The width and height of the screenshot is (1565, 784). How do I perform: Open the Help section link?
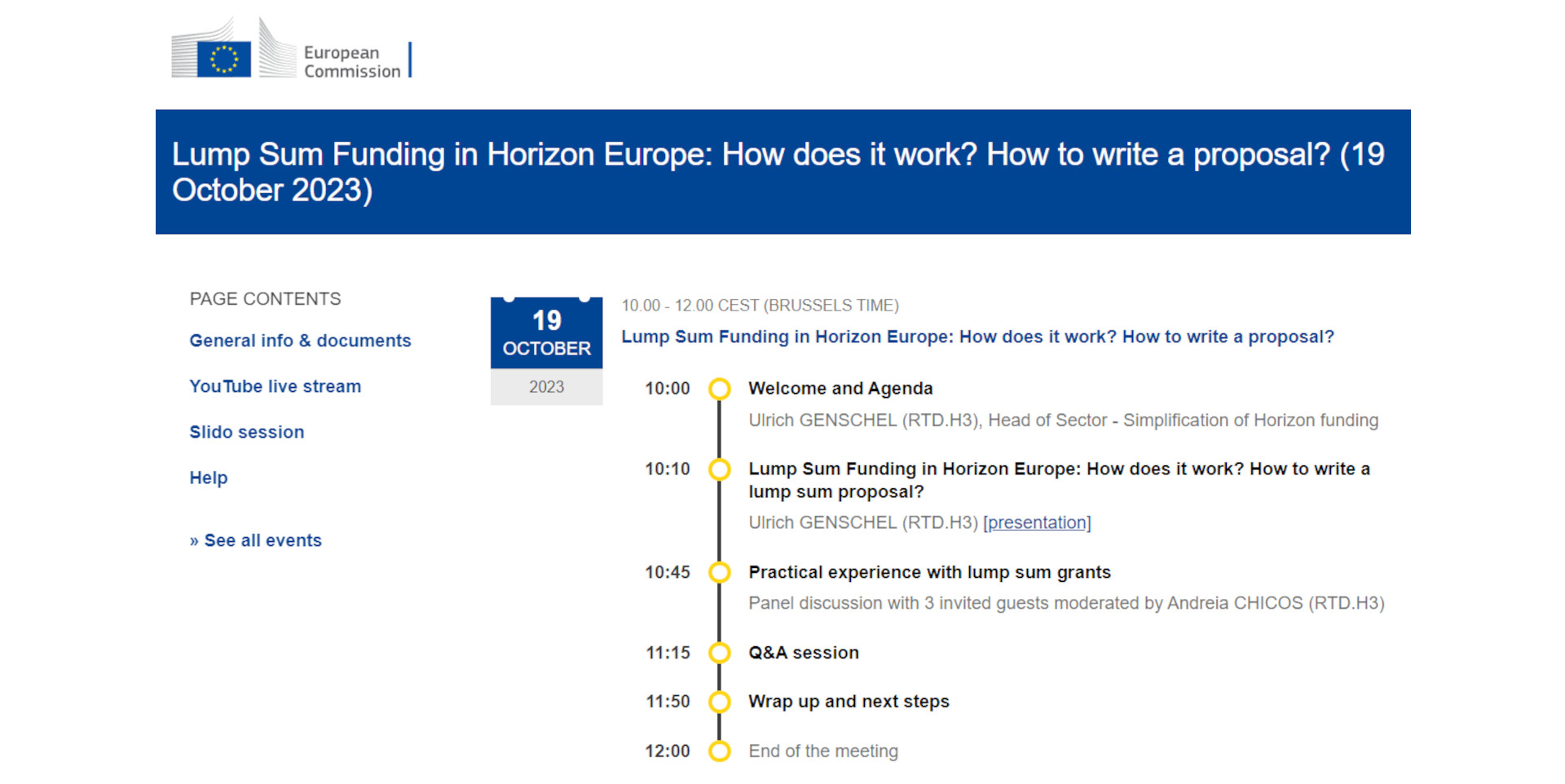click(x=208, y=478)
